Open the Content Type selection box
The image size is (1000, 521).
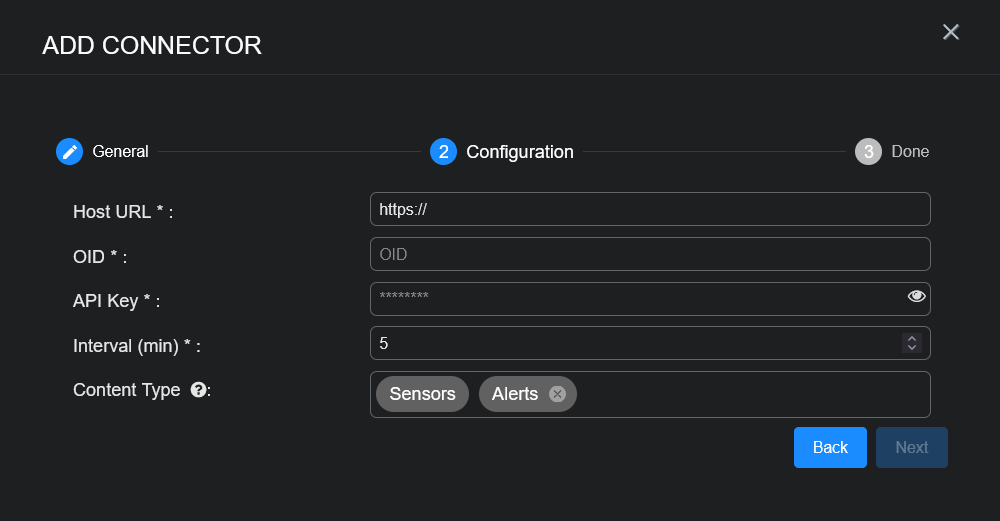[x=750, y=394]
